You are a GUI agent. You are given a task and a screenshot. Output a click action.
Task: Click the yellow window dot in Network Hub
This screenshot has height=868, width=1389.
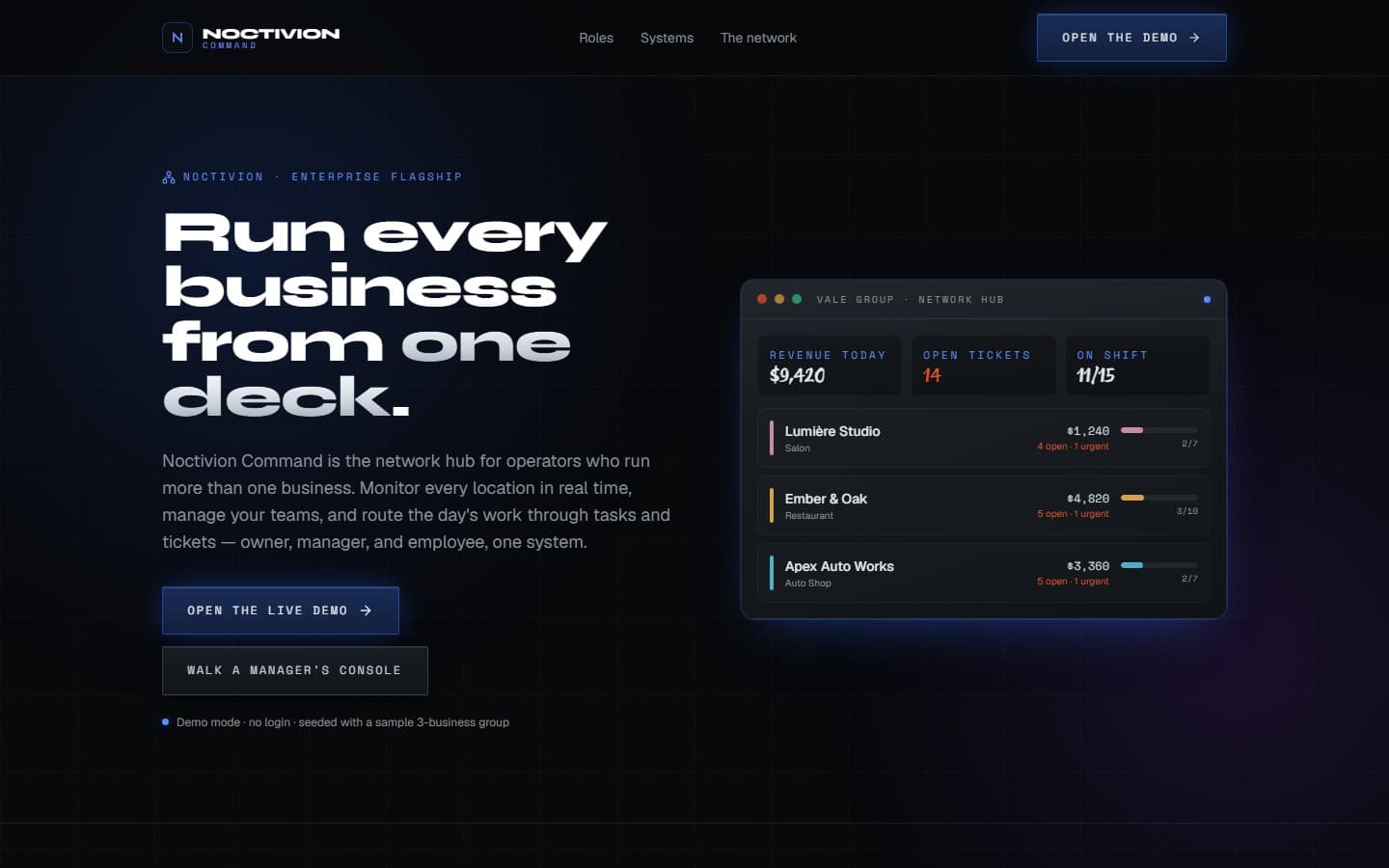pos(779,299)
